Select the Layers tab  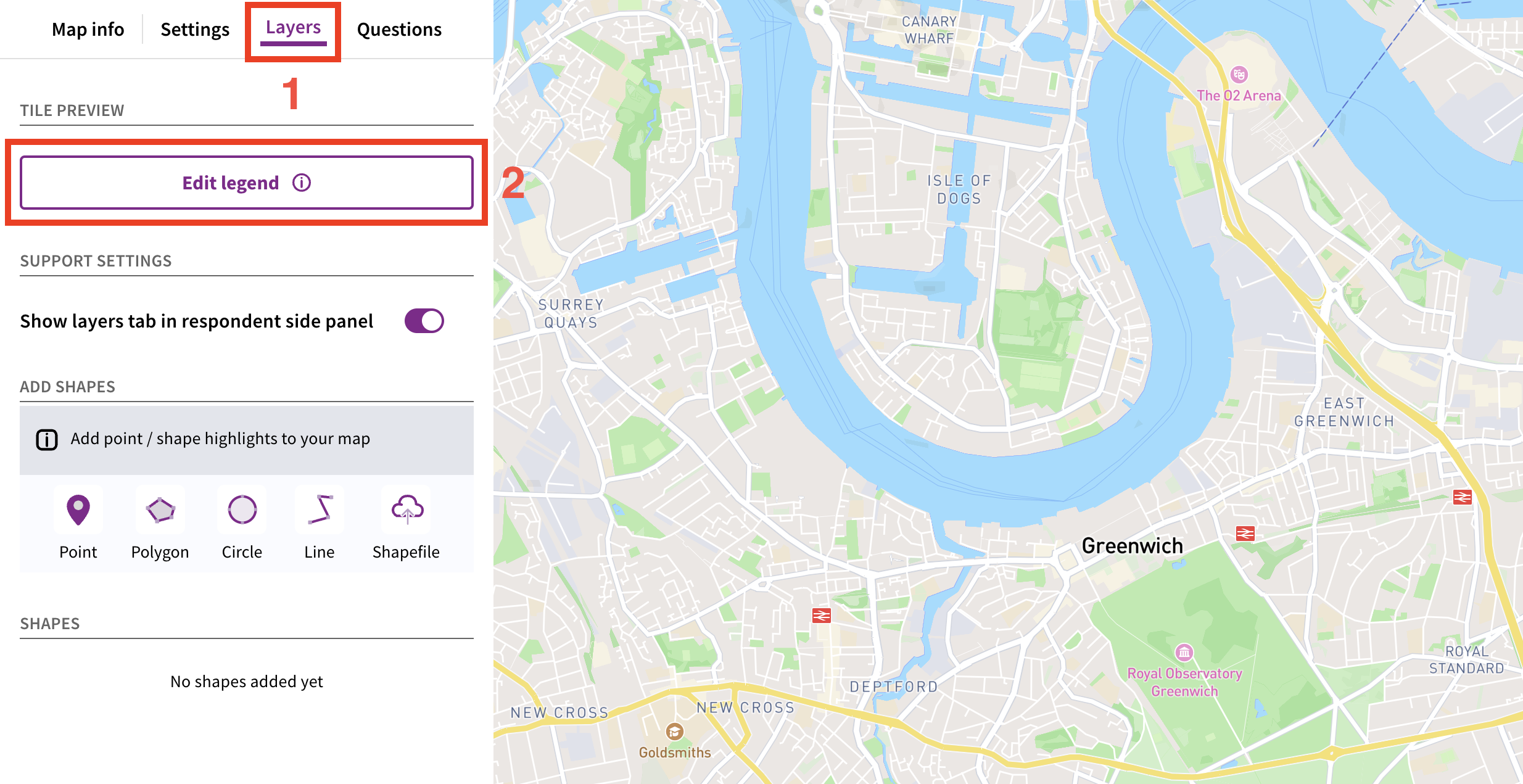(x=293, y=28)
